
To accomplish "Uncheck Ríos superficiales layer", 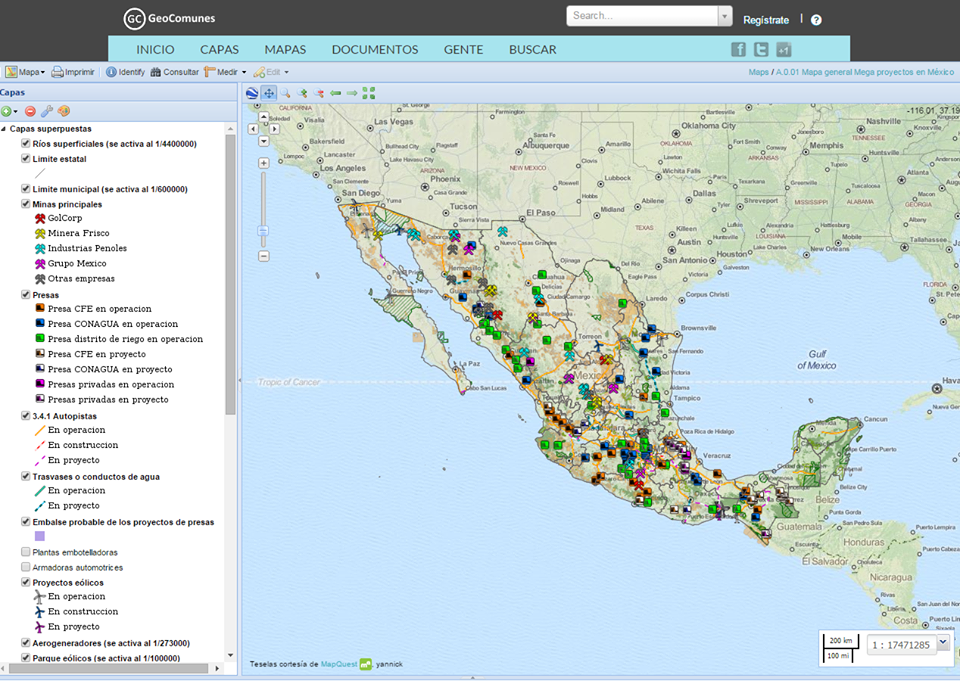I will click(x=25, y=143).
